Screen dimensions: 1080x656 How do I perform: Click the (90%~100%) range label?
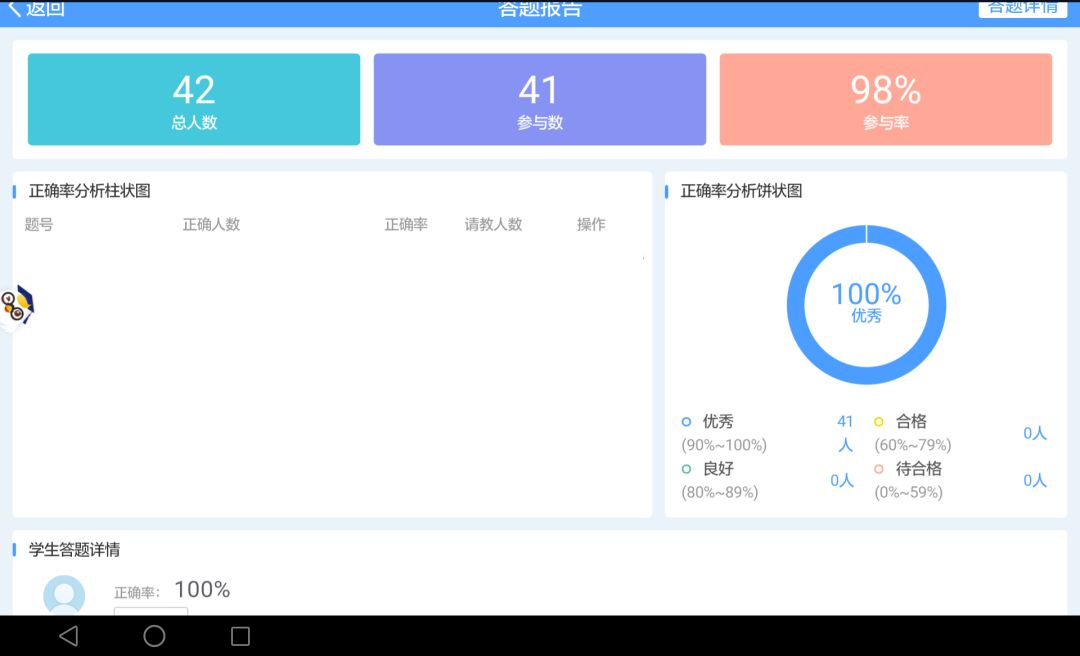pyautogui.click(x=724, y=445)
